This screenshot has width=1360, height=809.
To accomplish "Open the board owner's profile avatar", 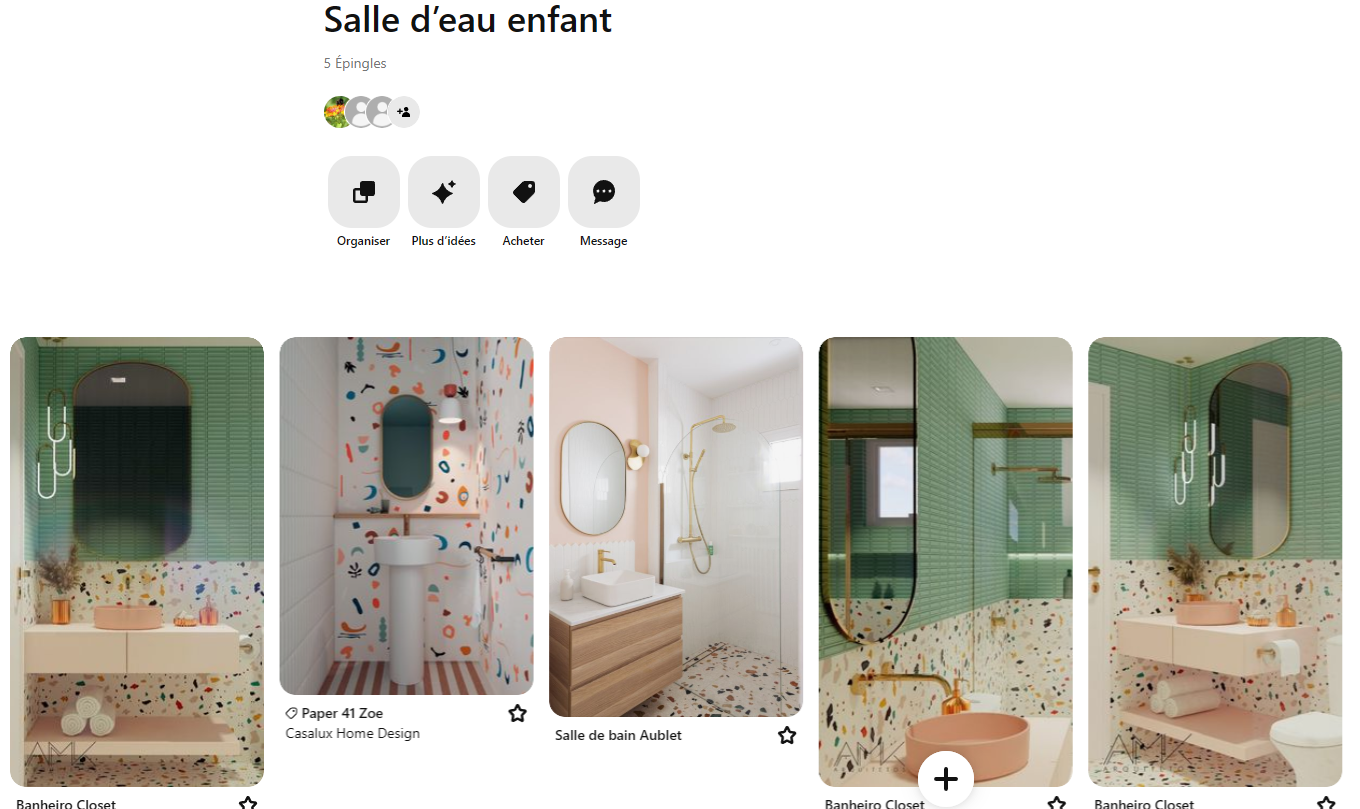I will [337, 112].
